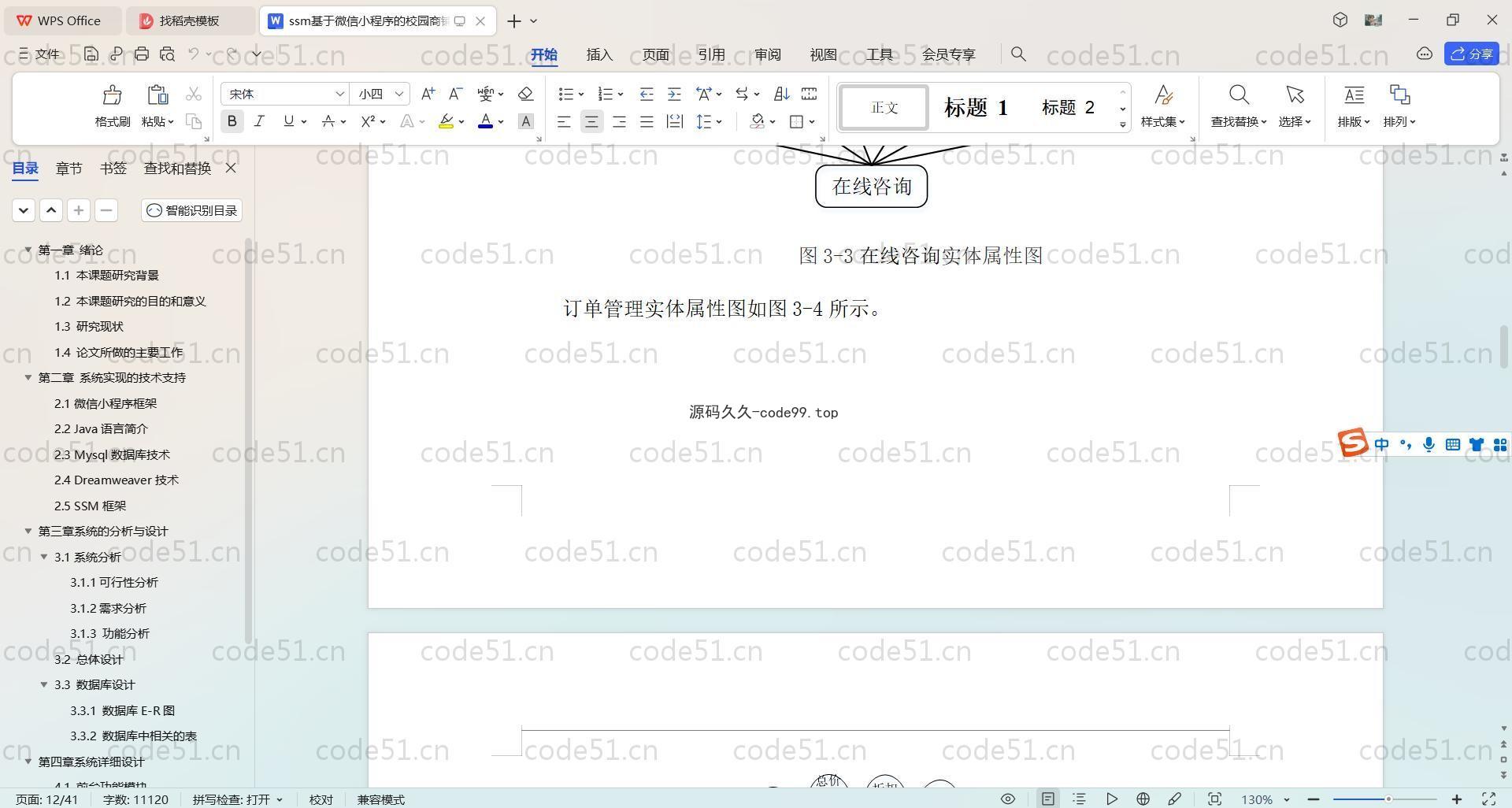Click the yellow text highlight color
This screenshot has height=808, width=1512.
pos(446,121)
